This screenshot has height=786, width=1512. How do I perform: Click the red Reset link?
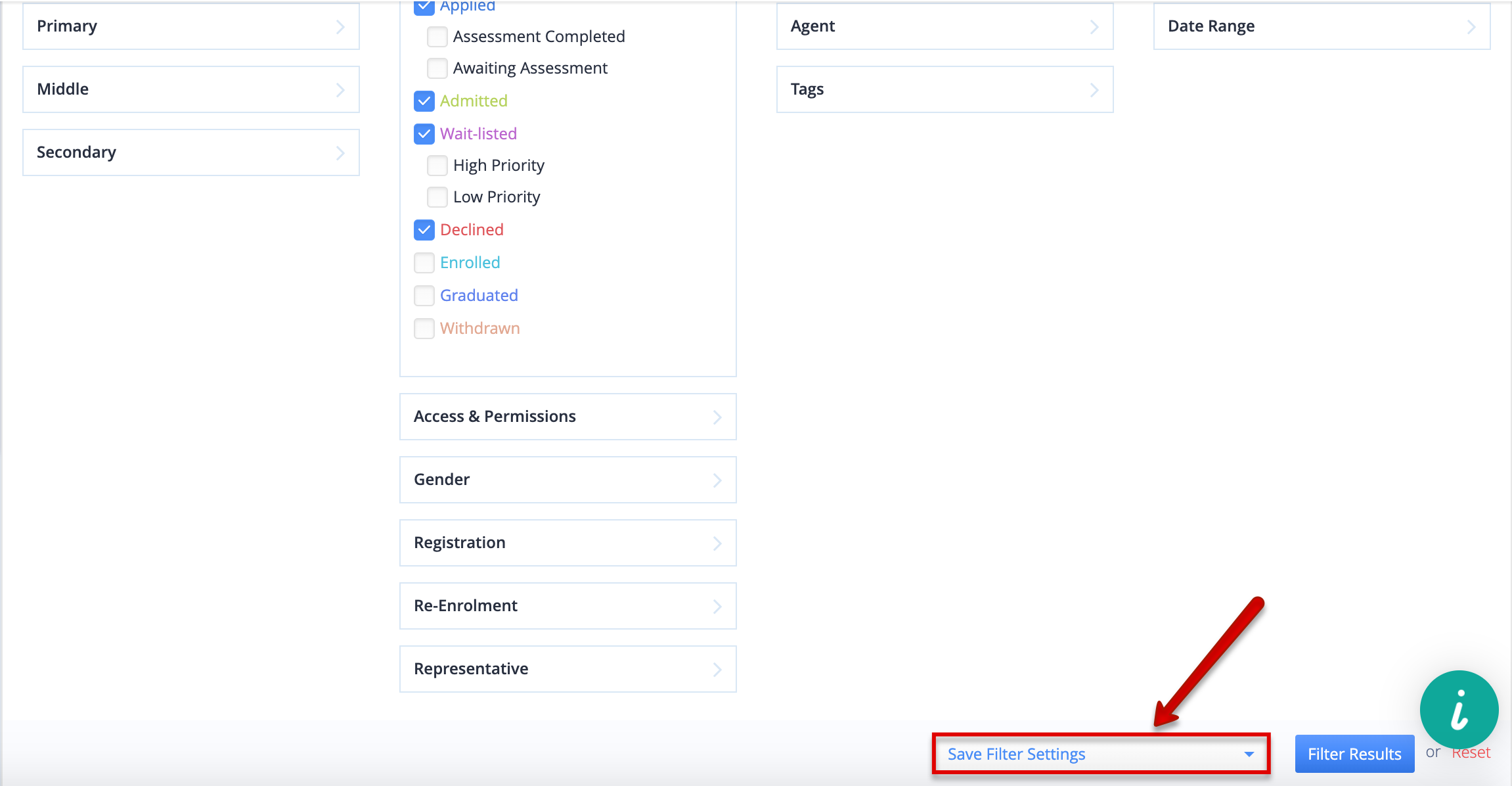[1471, 753]
